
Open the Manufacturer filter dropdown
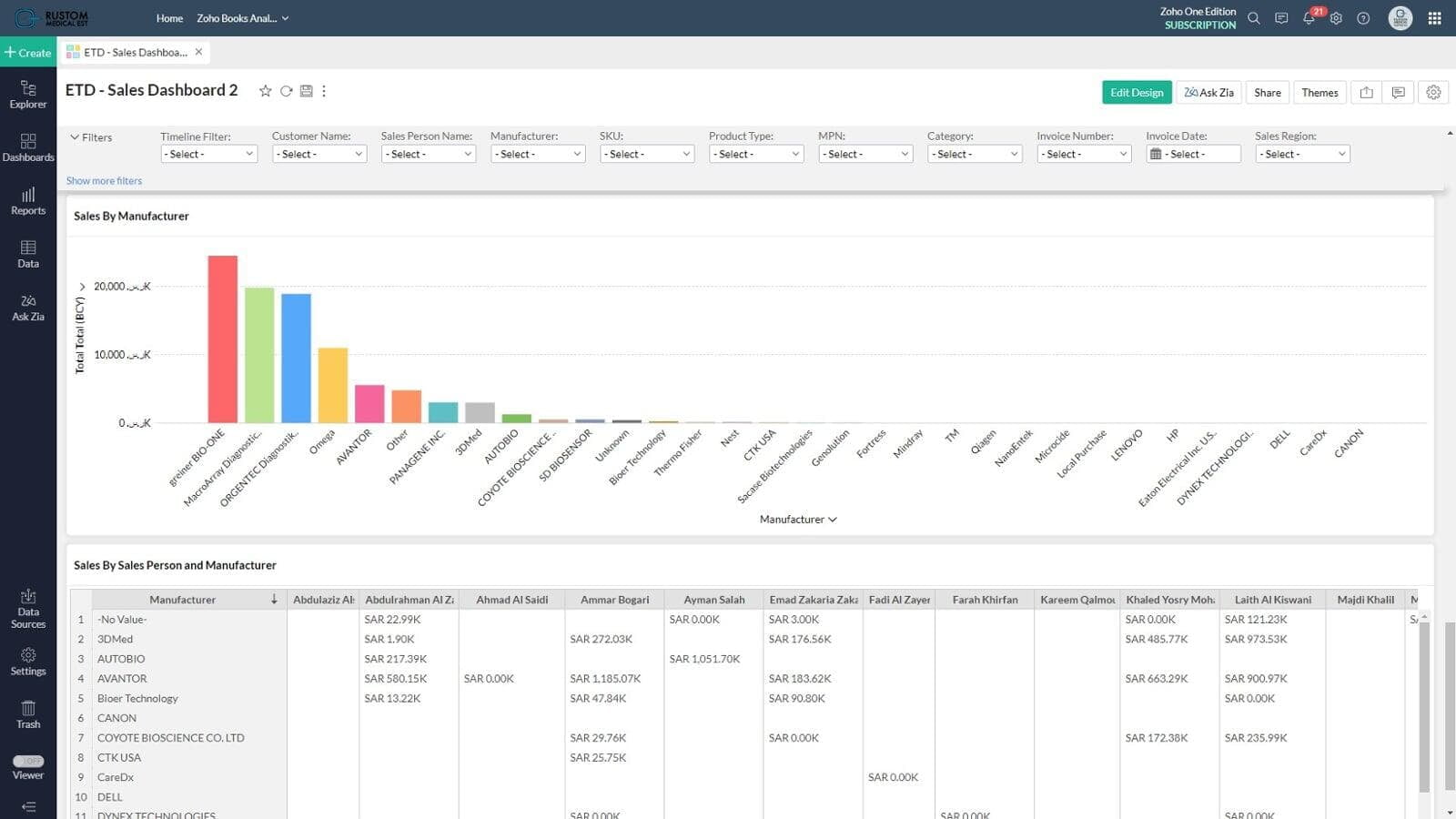pyautogui.click(x=537, y=154)
